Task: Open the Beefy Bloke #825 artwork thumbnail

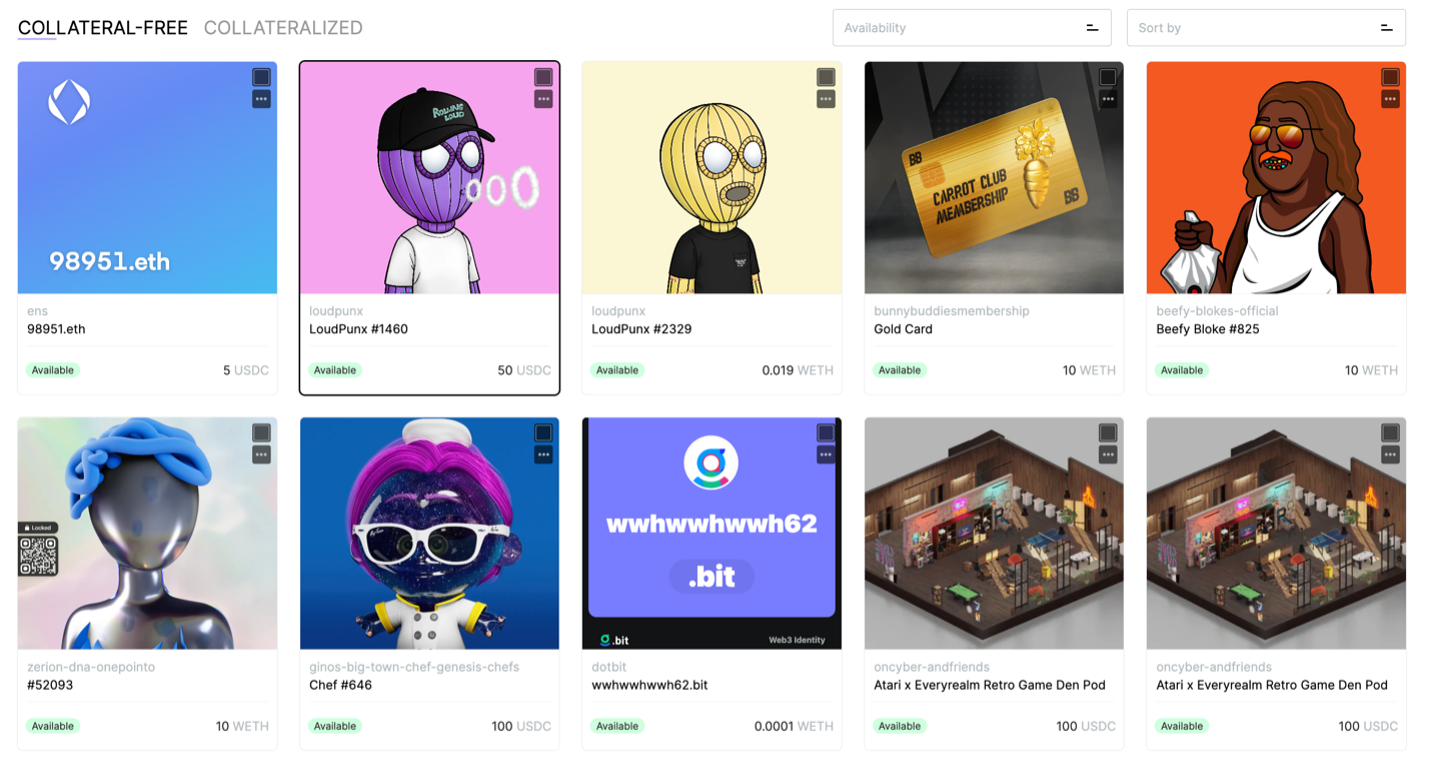Action: pos(1276,178)
